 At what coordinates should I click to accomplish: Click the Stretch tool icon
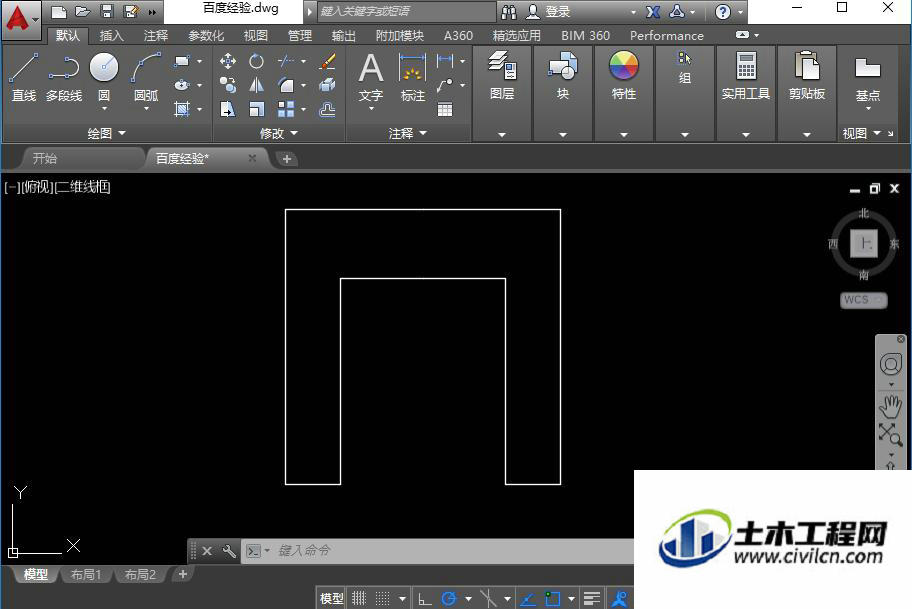click(x=227, y=109)
